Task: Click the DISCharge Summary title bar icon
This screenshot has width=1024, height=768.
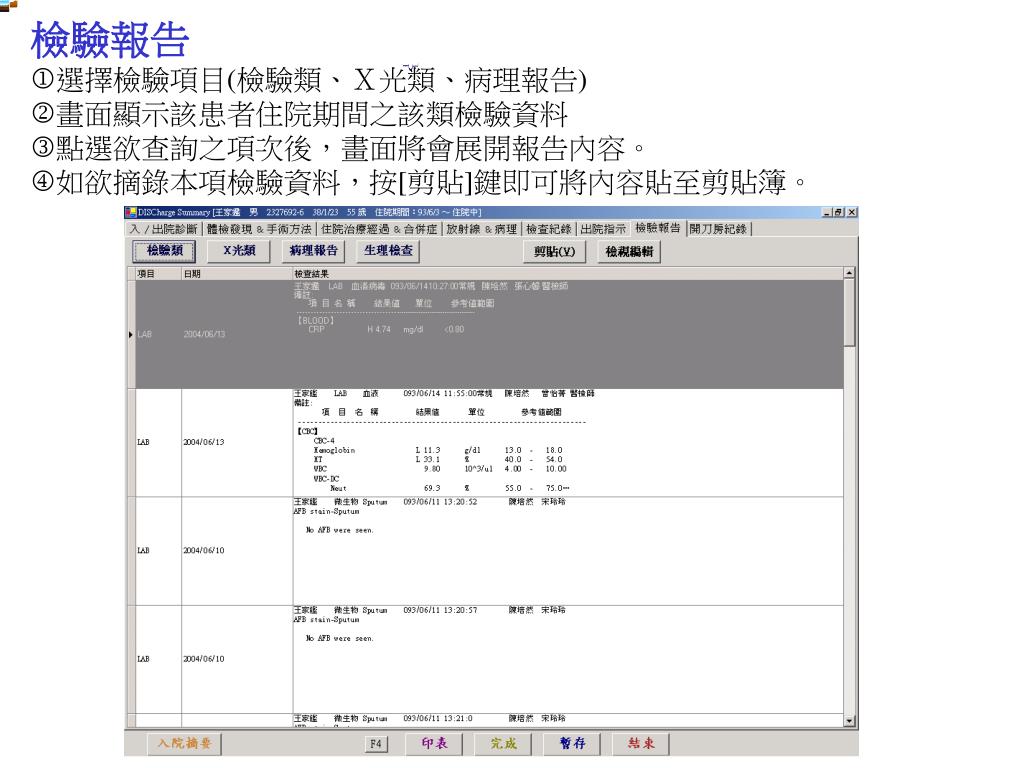Action: (x=131, y=212)
